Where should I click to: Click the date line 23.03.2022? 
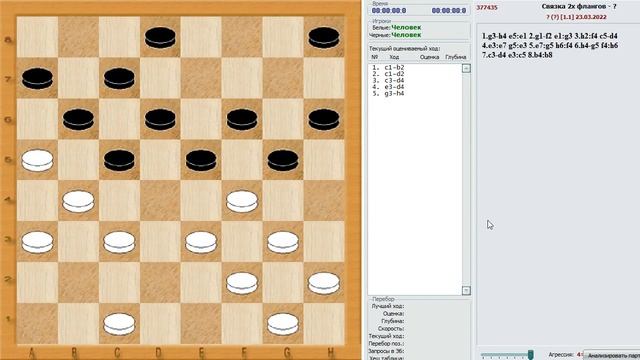click(576, 17)
